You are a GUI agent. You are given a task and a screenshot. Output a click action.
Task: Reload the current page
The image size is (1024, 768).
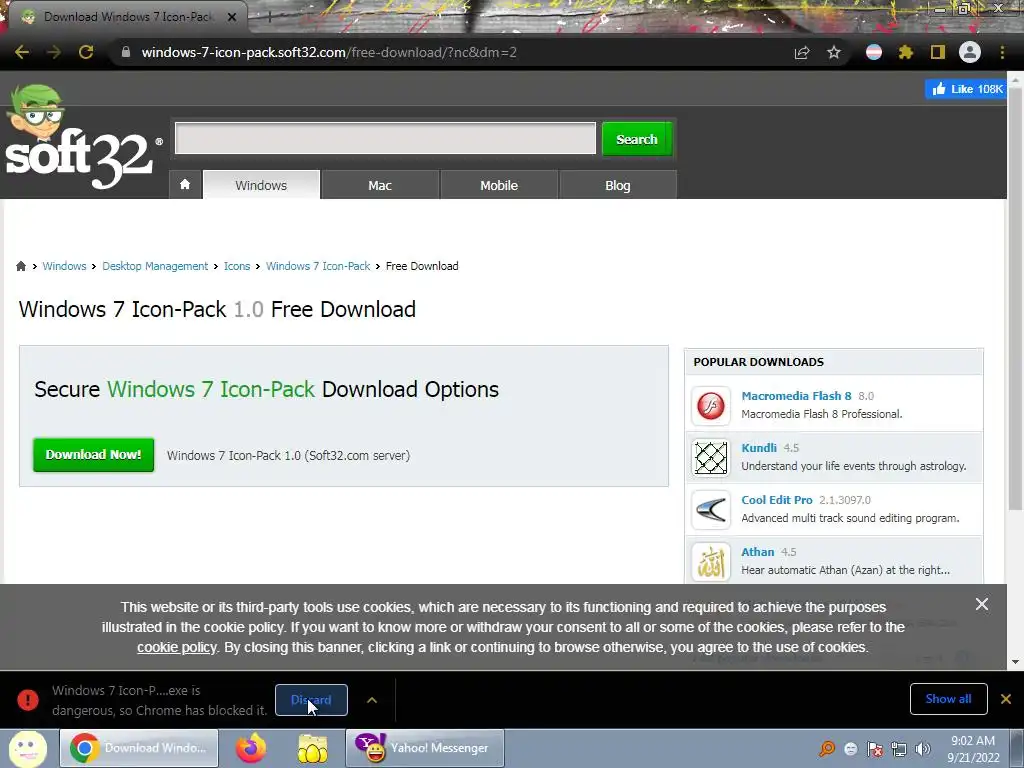coord(86,52)
